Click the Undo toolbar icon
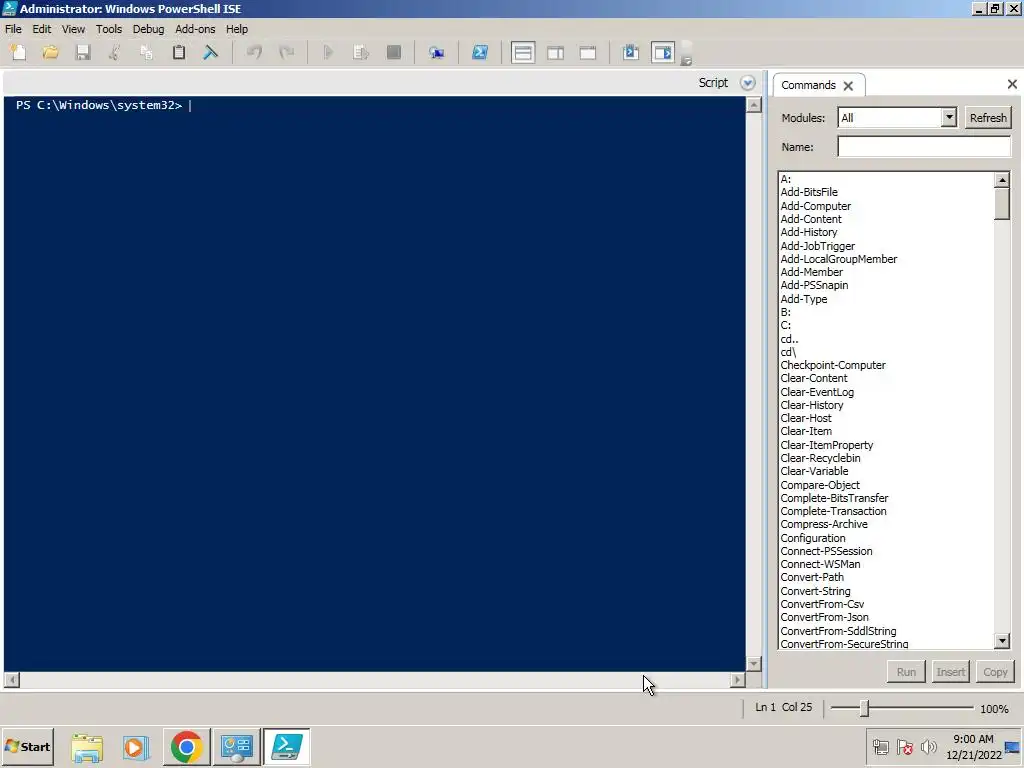The width and height of the screenshot is (1024, 768). (254, 52)
